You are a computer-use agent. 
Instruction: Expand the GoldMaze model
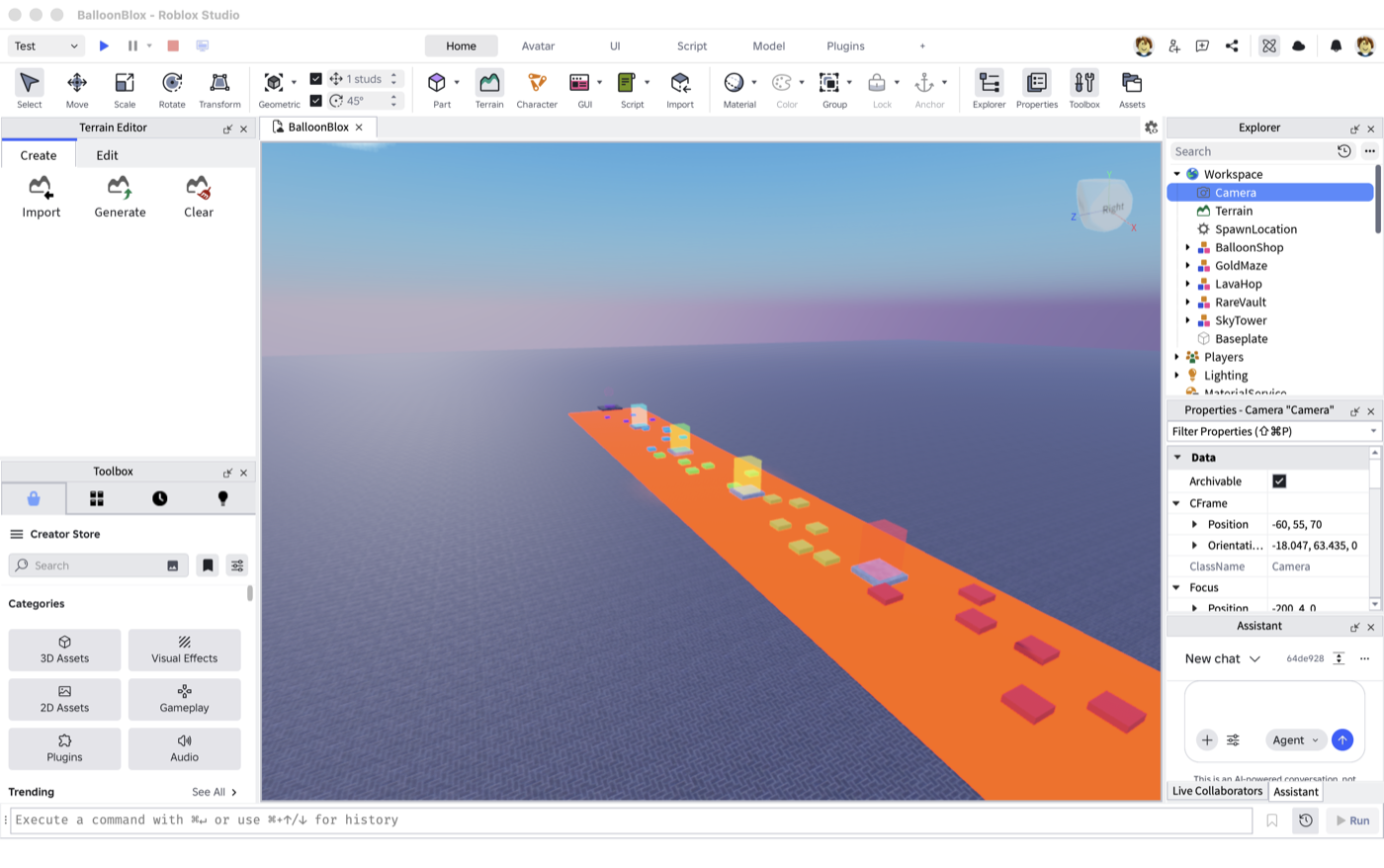(x=1187, y=266)
